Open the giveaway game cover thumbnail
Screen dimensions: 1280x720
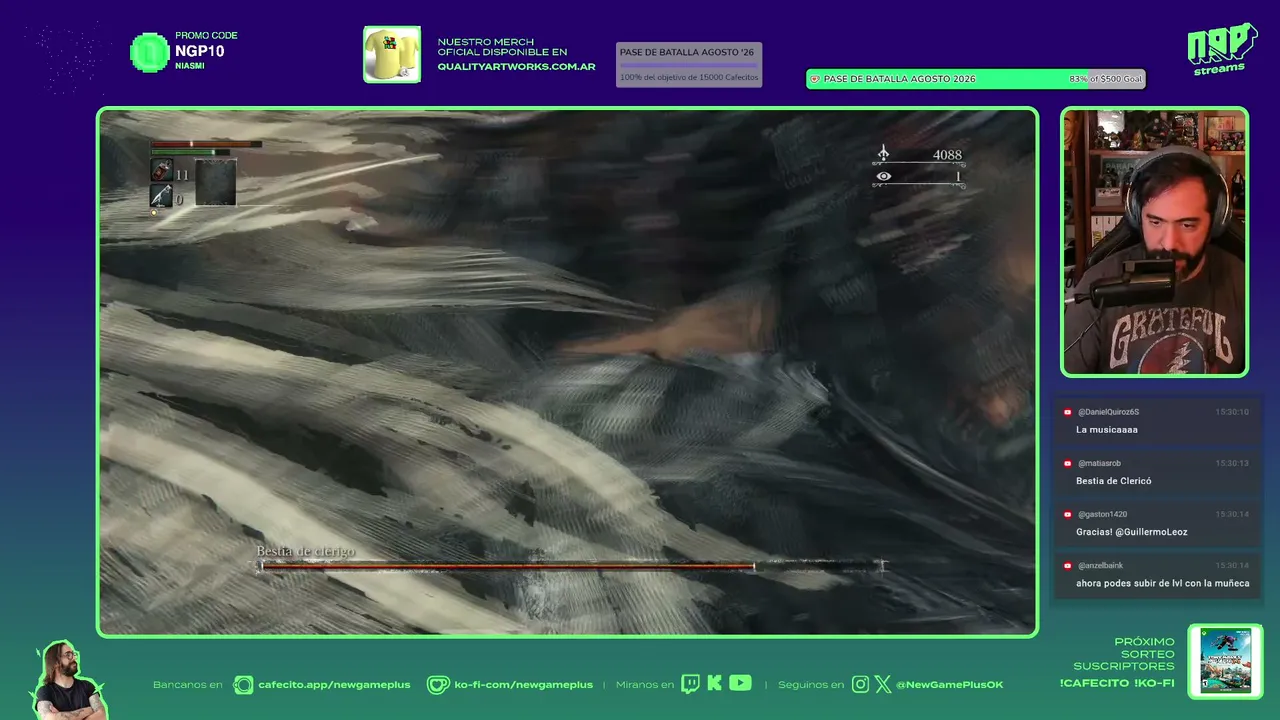point(1225,661)
